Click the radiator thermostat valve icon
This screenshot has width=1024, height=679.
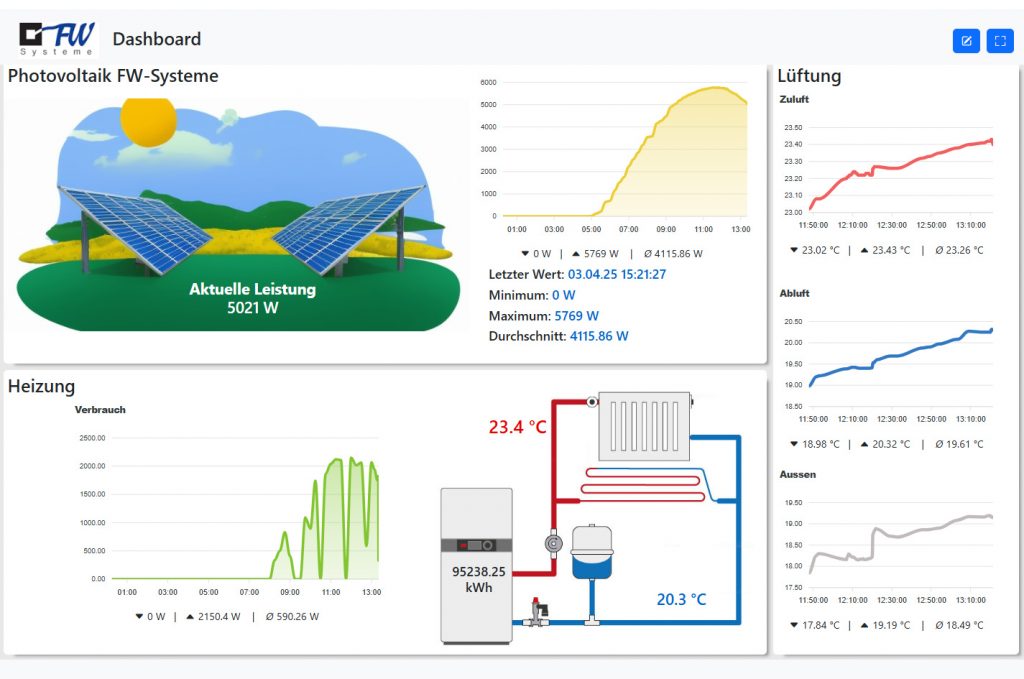coord(592,402)
